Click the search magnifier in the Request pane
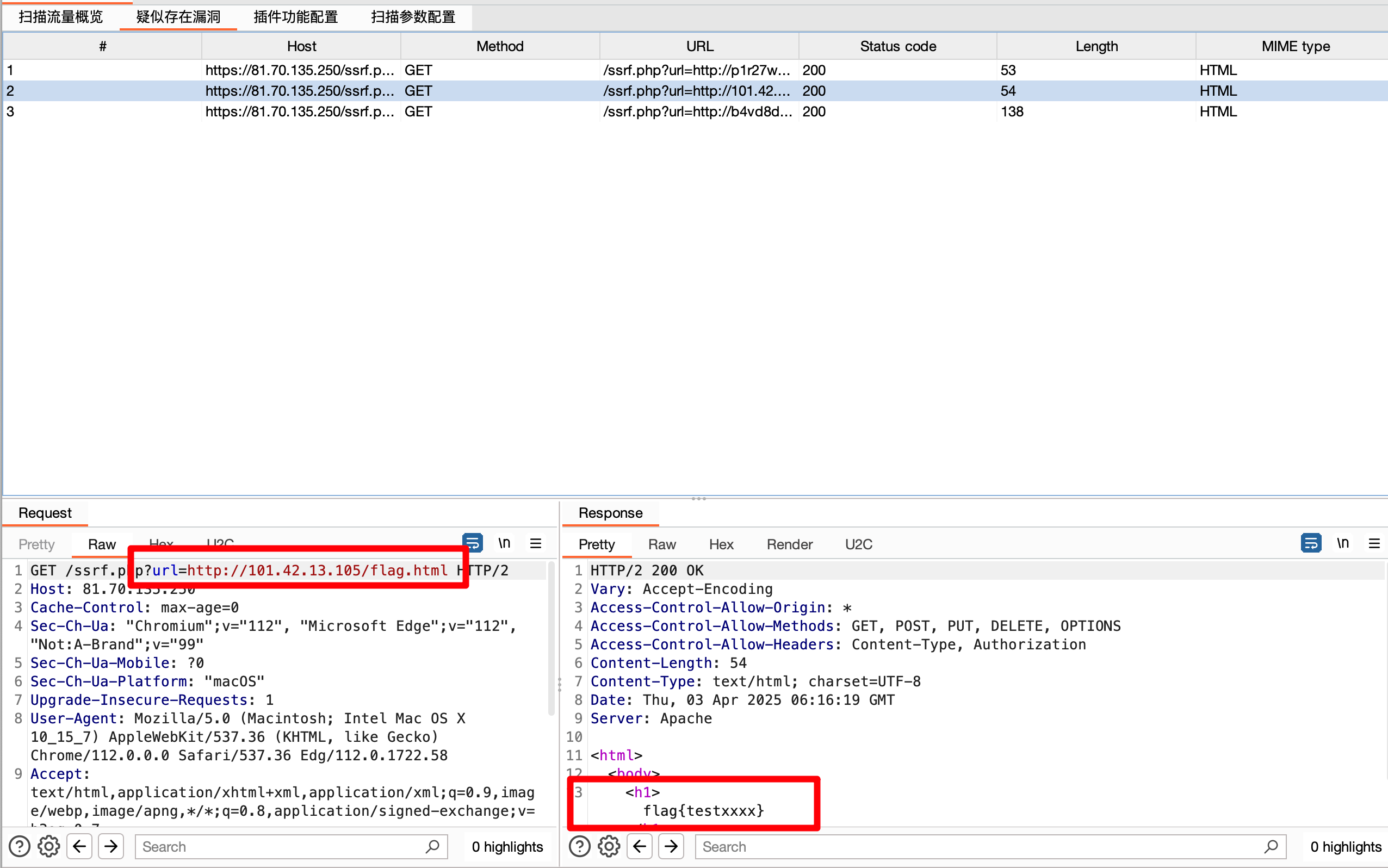Image resolution: width=1388 pixels, height=868 pixels. 433,846
